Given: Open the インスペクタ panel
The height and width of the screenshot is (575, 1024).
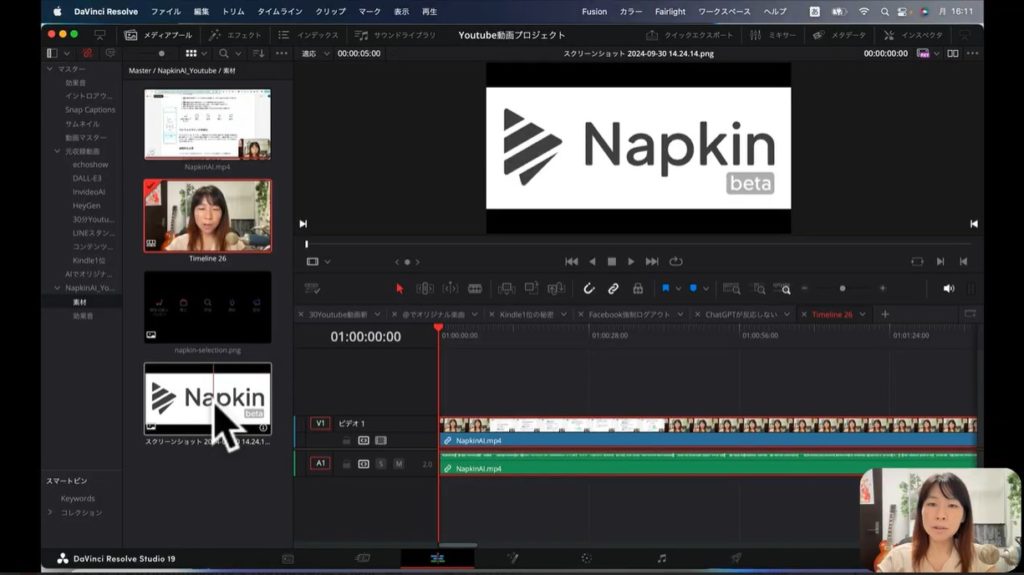Looking at the screenshot, I should click(913, 35).
